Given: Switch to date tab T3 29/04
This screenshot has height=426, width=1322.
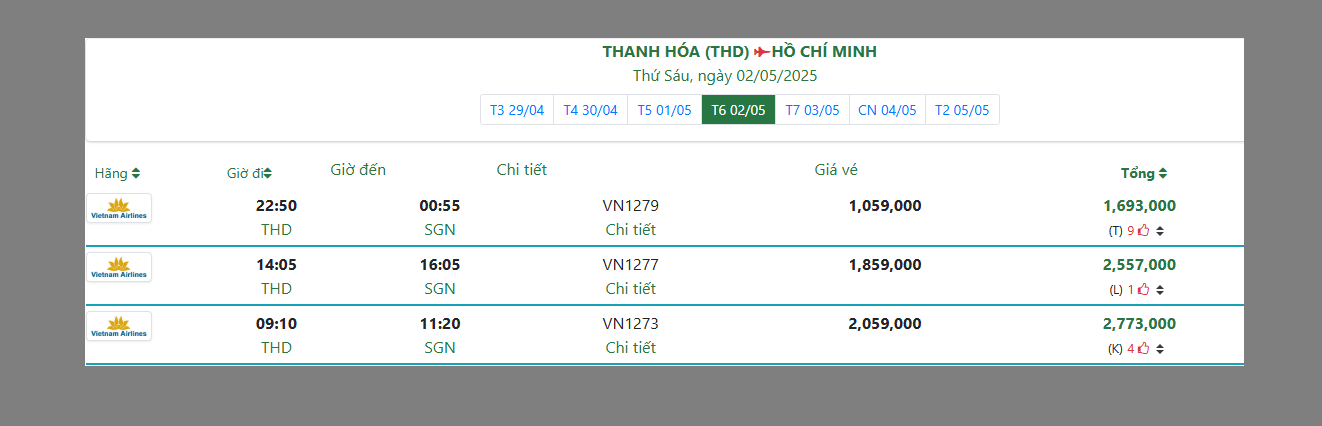Looking at the screenshot, I should click(517, 110).
